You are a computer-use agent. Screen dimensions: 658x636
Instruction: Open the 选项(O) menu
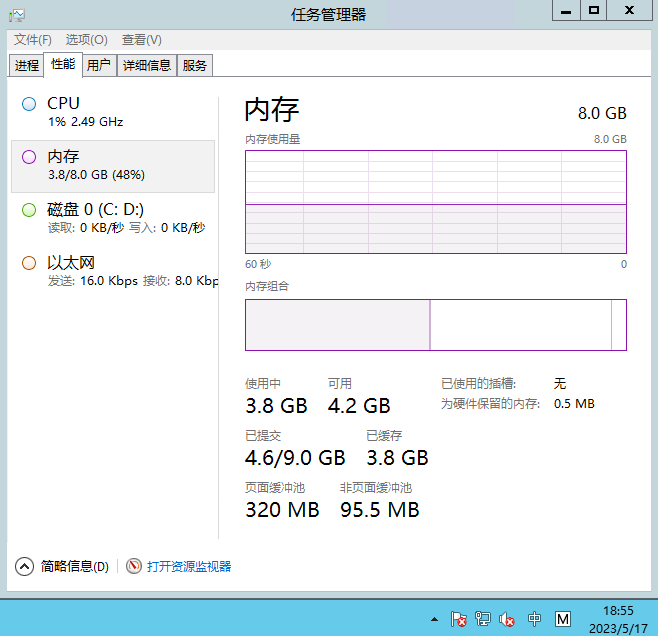point(86,40)
